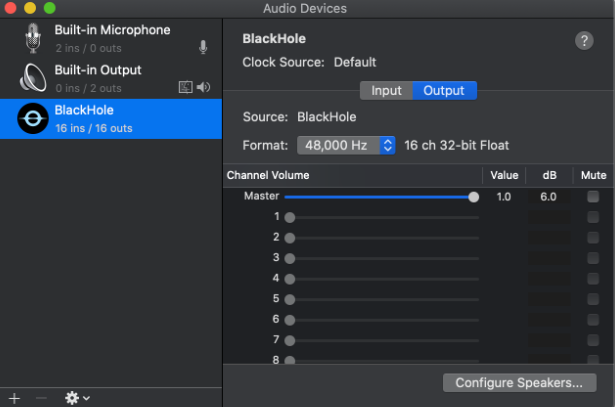This screenshot has width=615, height=407.
Task: Open the Format sample rate dropdown
Action: click(346, 146)
